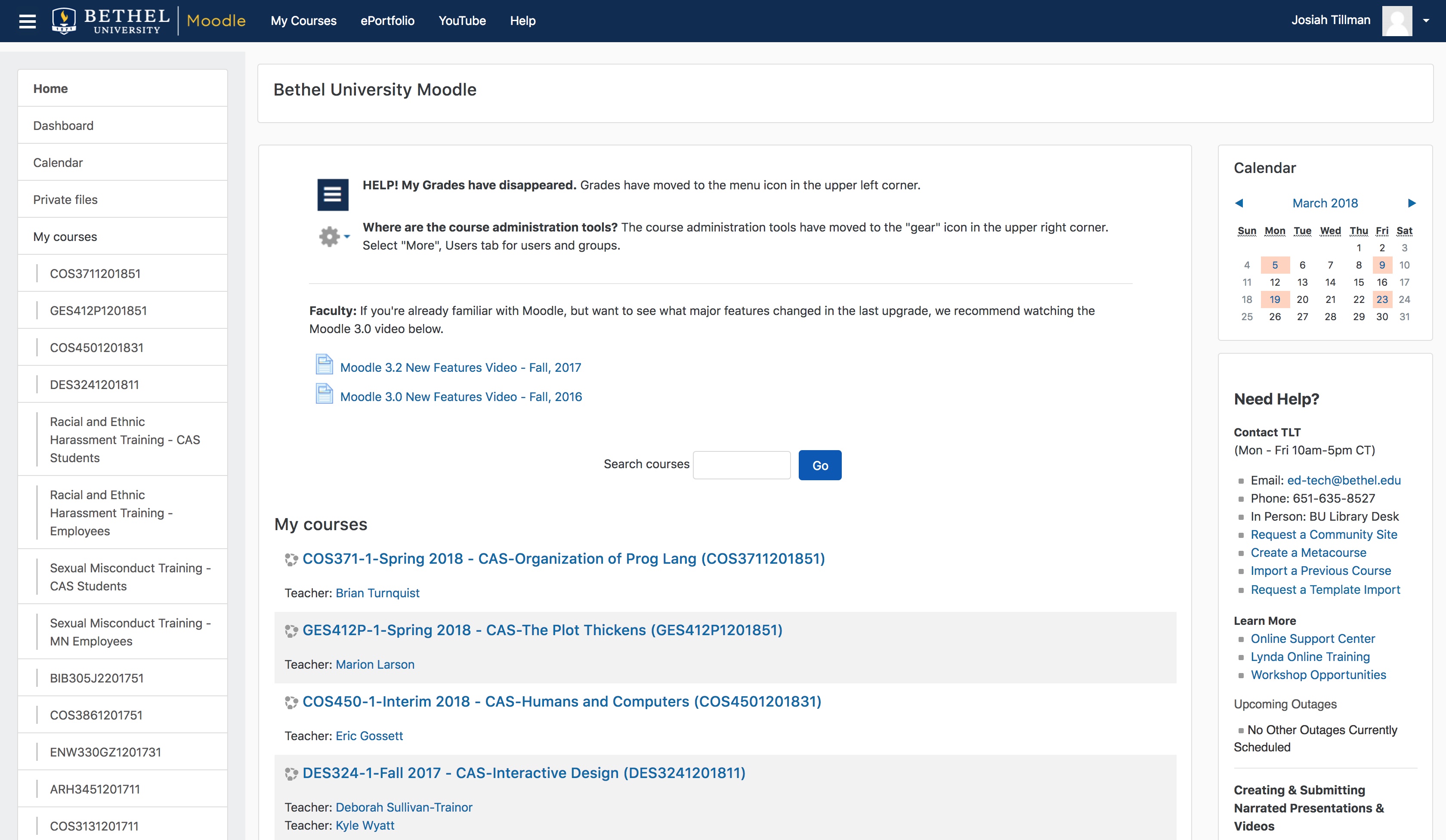1446x840 pixels.
Task: Click the GES412P course icon
Action: (x=291, y=631)
